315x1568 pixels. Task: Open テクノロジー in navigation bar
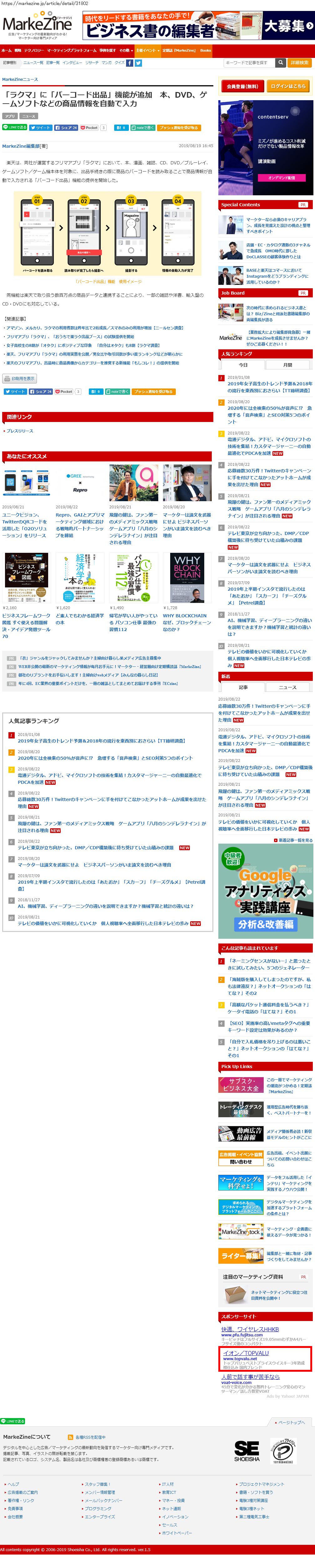click(x=33, y=50)
